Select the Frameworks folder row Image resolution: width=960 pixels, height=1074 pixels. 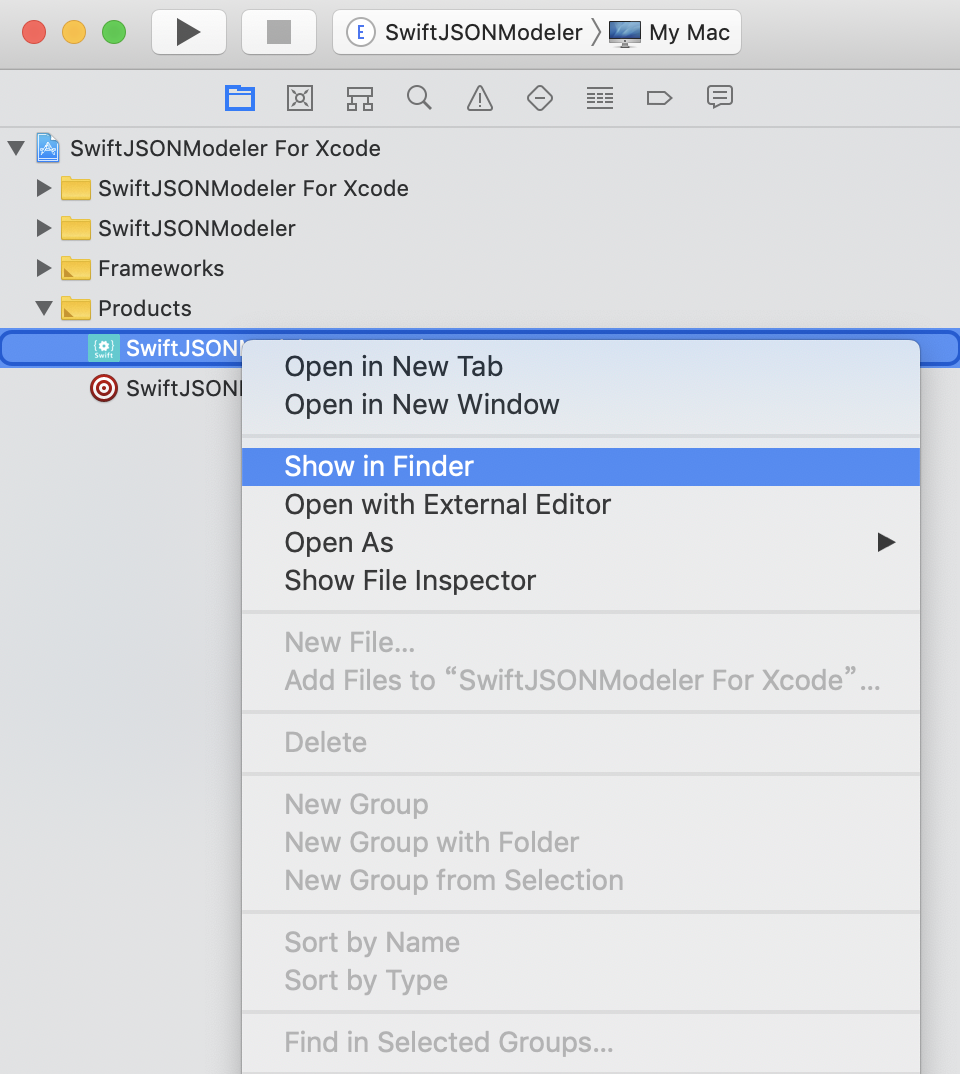pos(479,268)
